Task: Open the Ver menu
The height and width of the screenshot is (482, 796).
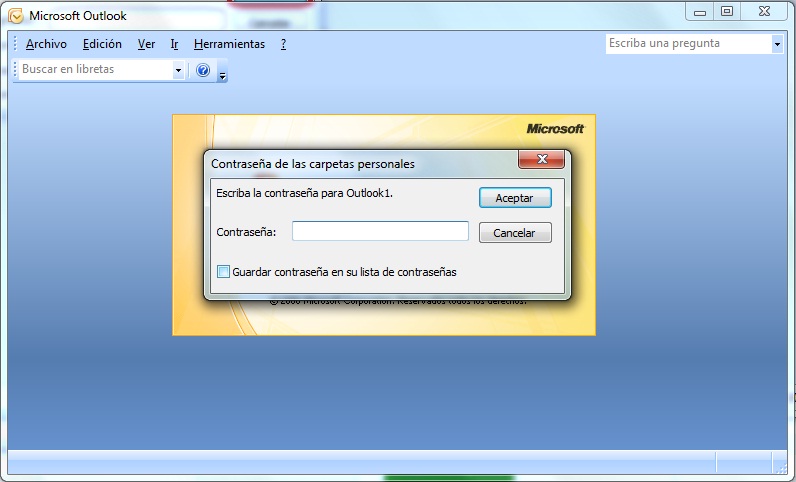Action: click(146, 44)
